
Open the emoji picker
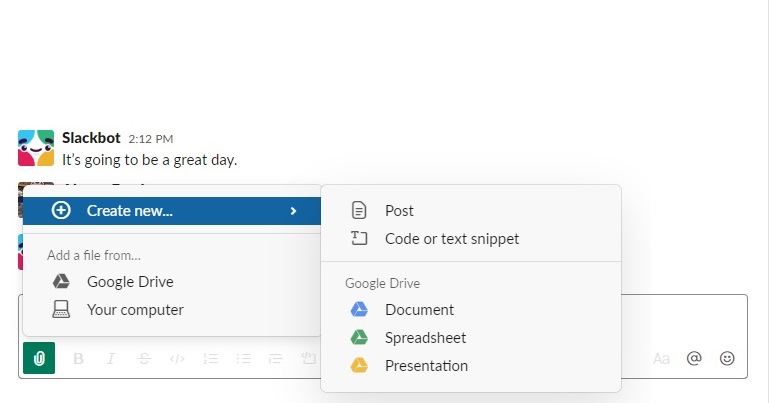pos(727,358)
